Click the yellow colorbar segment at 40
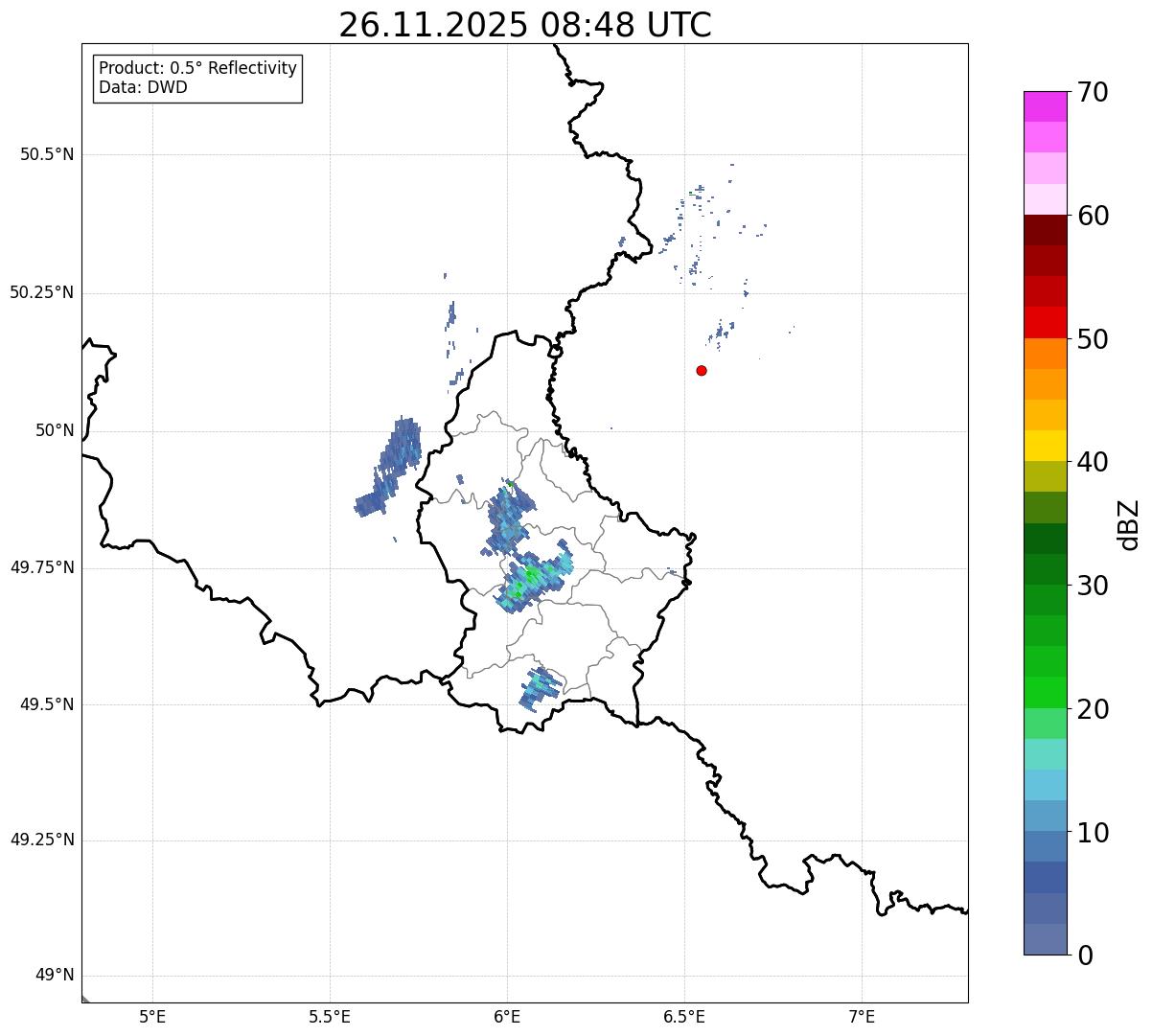The height and width of the screenshot is (1036, 1152). (x=1045, y=446)
